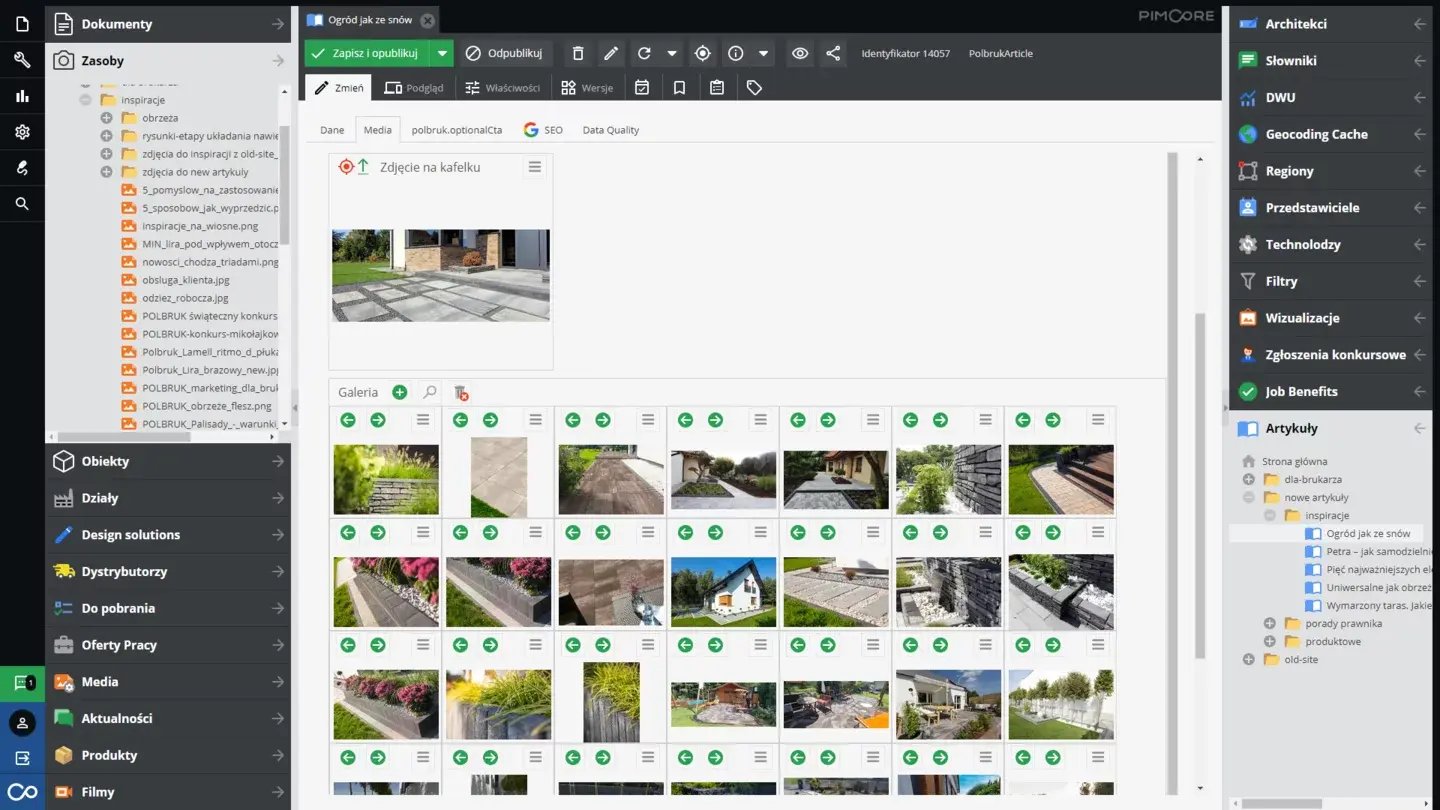Click the info icon in toolbar
This screenshot has width=1440, height=810.
(x=736, y=53)
